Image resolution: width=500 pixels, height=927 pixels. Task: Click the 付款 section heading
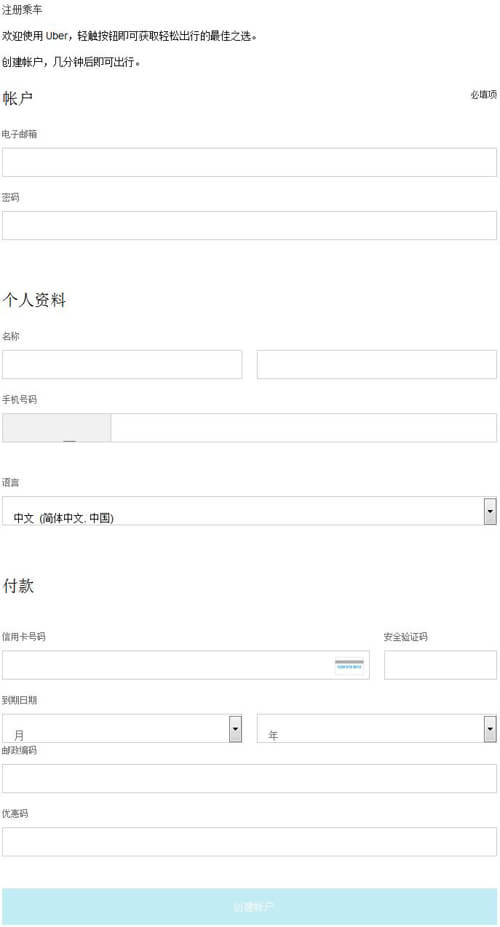[18, 586]
